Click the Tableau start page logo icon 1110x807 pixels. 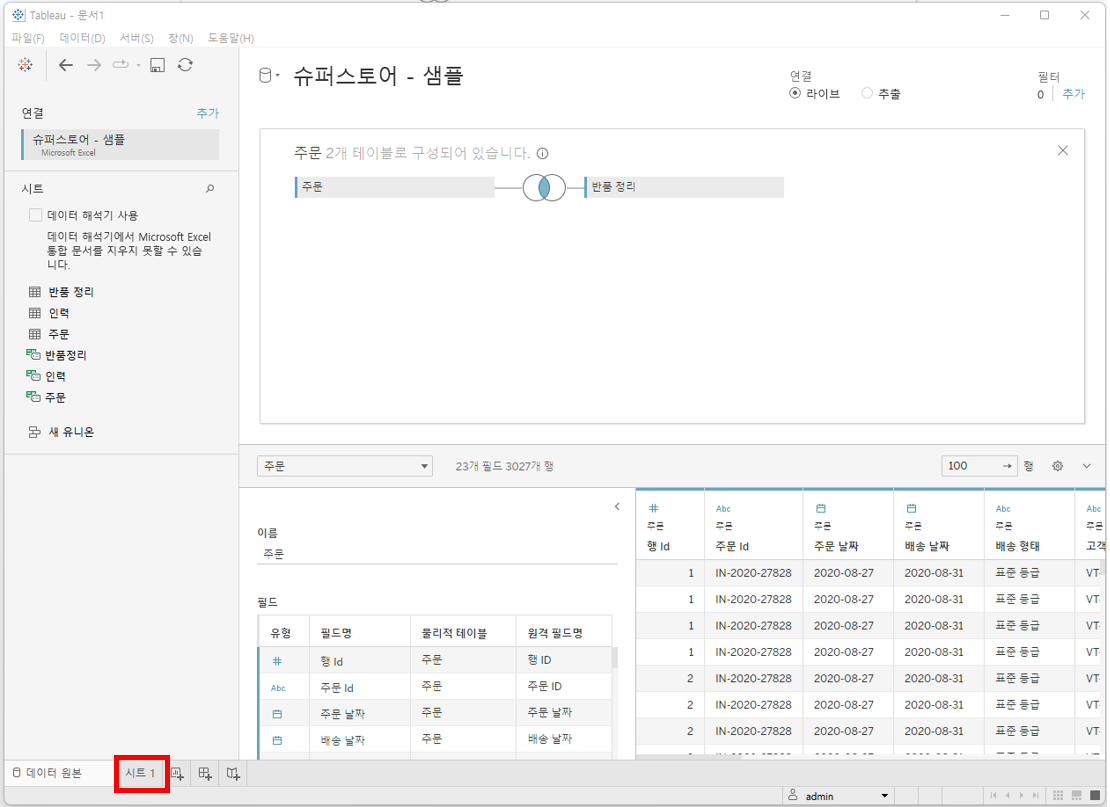(x=25, y=65)
